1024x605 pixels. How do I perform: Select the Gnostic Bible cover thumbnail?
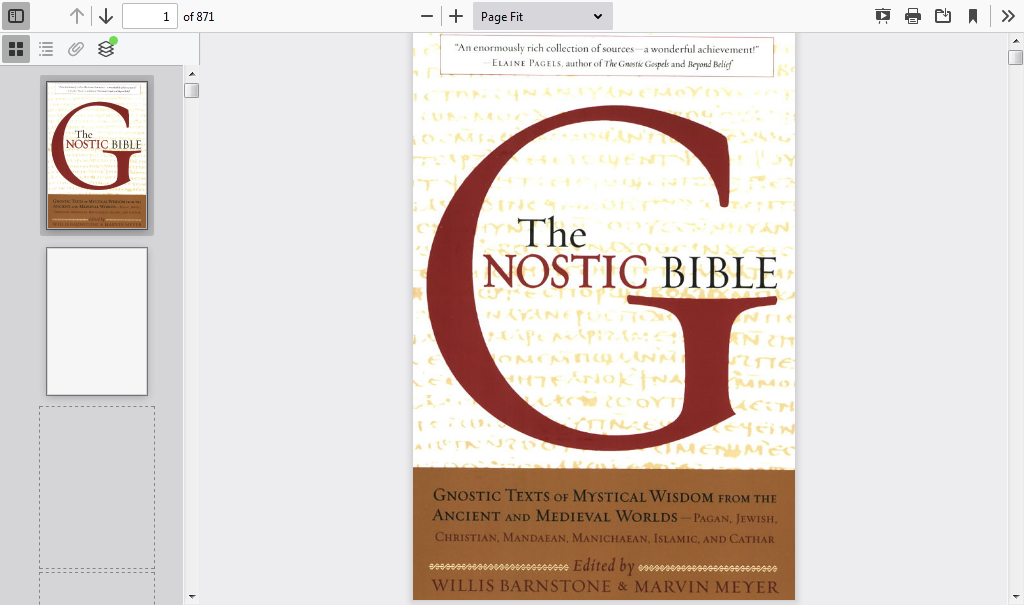pyautogui.click(x=97, y=155)
